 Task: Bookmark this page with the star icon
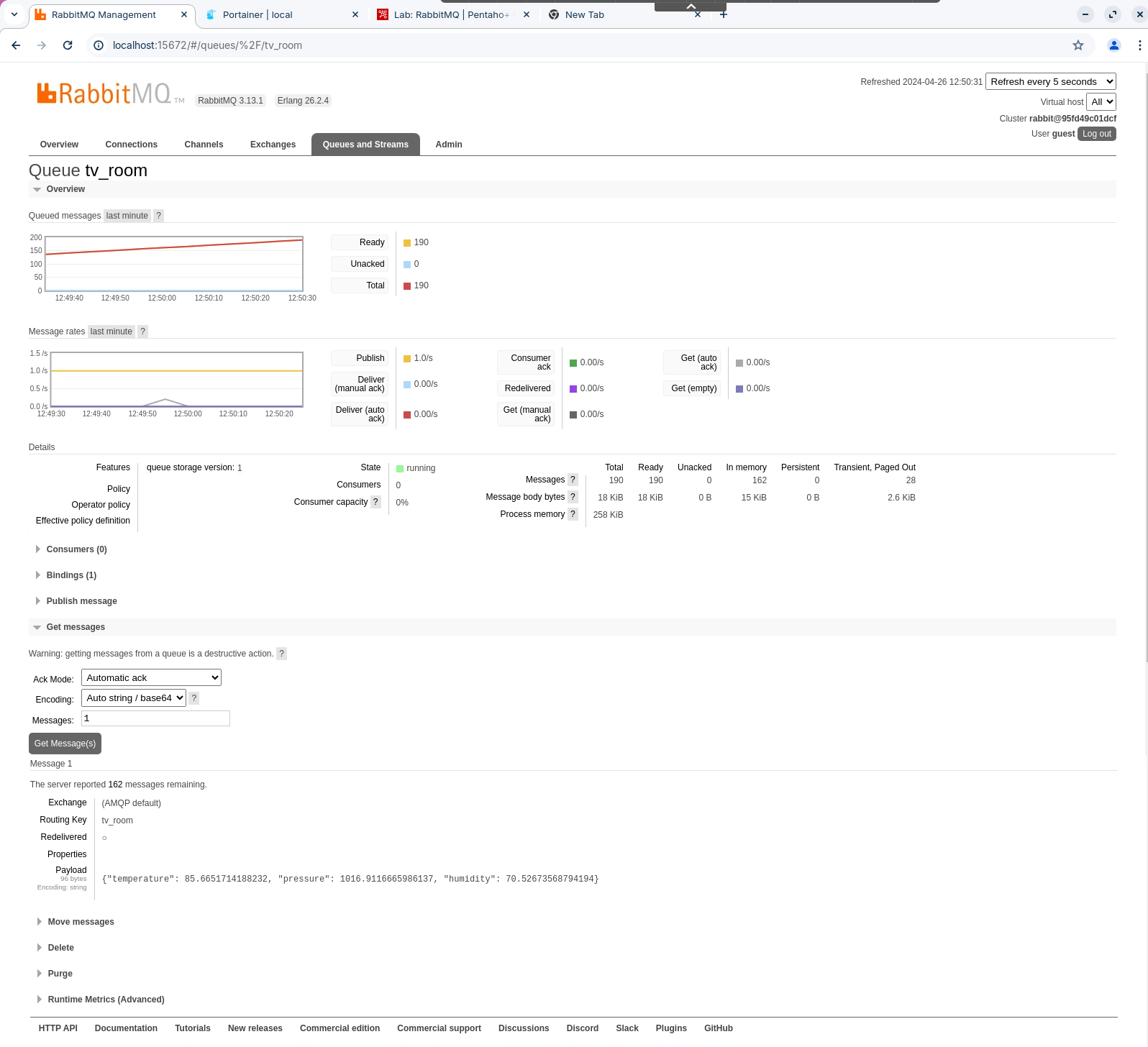click(x=1078, y=45)
